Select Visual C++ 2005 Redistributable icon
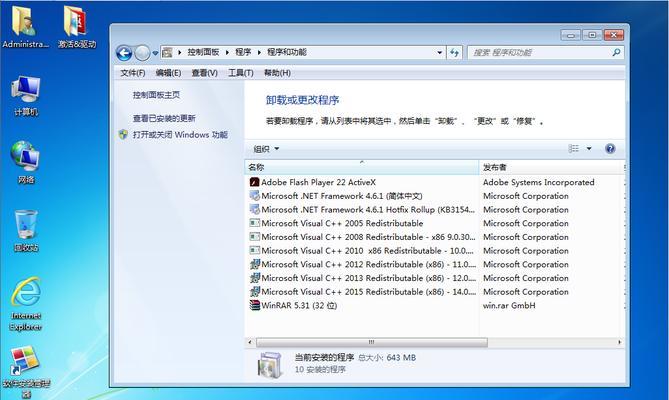 pos(254,223)
